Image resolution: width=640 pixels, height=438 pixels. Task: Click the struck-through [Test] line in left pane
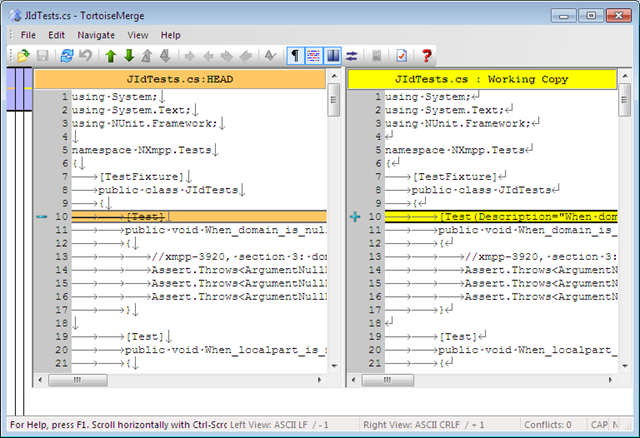click(199, 216)
